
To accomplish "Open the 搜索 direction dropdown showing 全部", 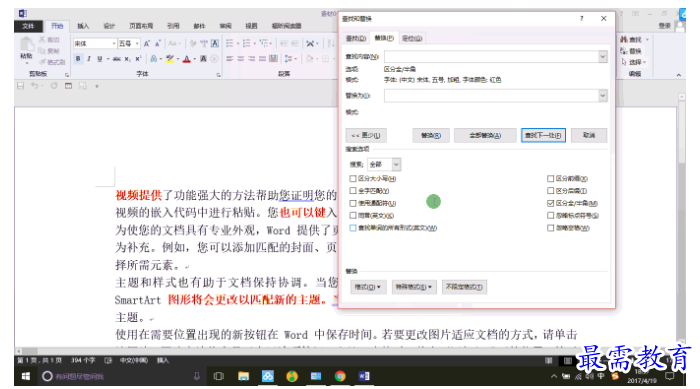I will (396, 164).
